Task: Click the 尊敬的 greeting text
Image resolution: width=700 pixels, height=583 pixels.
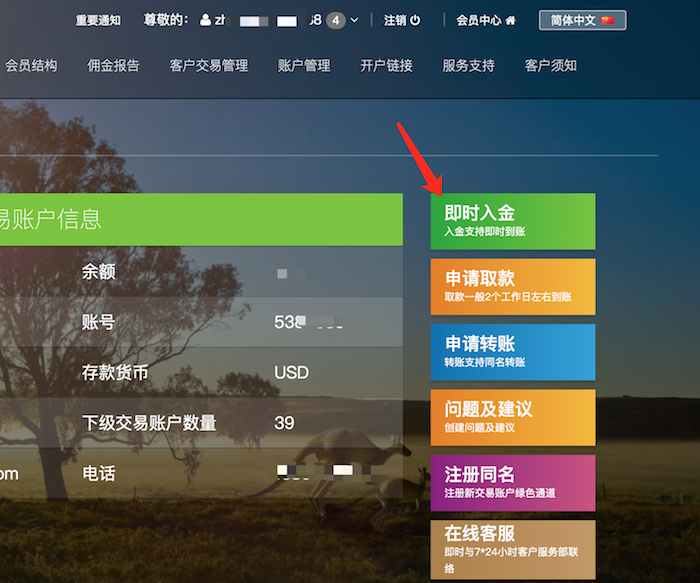Action: point(166,20)
